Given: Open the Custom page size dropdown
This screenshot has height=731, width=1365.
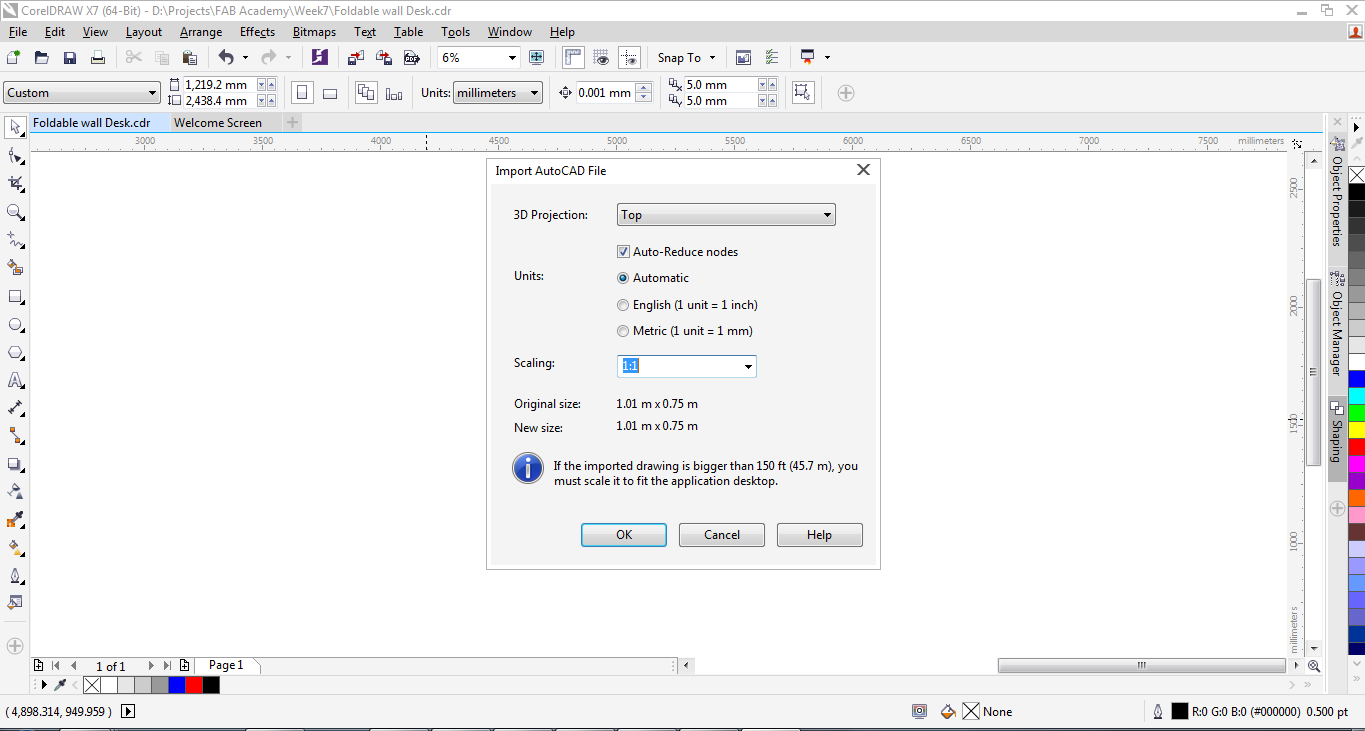Looking at the screenshot, I should point(82,93).
